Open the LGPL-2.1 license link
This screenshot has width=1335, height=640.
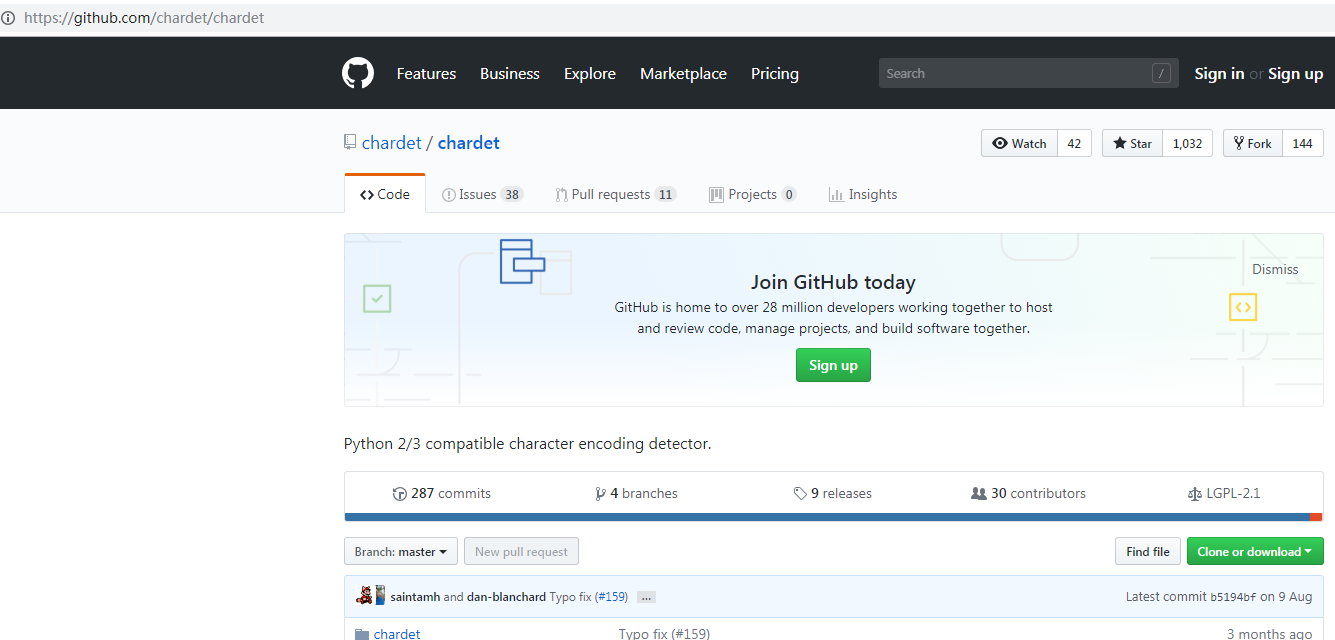(1224, 494)
